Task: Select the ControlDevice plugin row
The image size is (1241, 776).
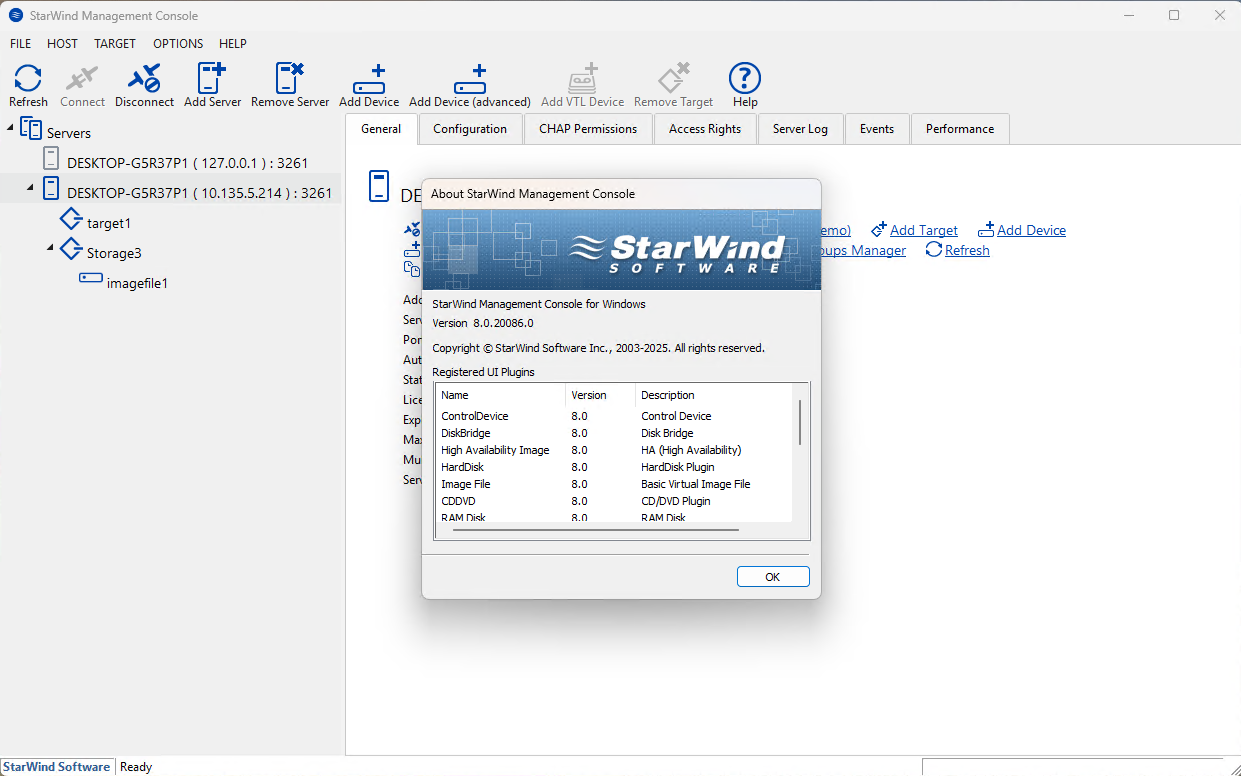Action: (x=614, y=416)
